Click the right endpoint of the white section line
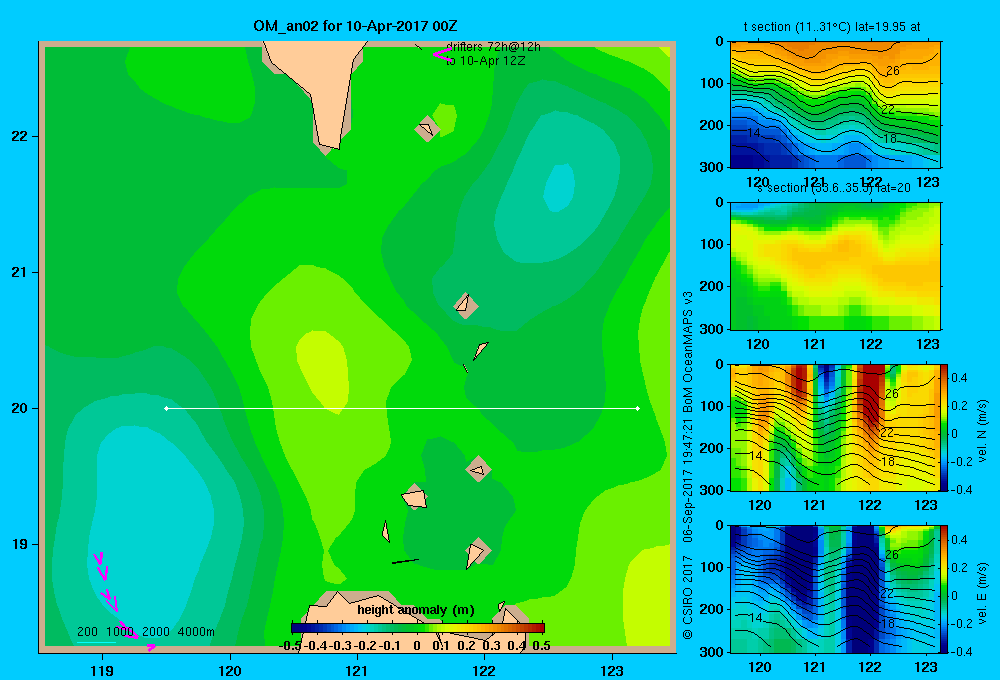The height and width of the screenshot is (680, 1000). [638, 408]
